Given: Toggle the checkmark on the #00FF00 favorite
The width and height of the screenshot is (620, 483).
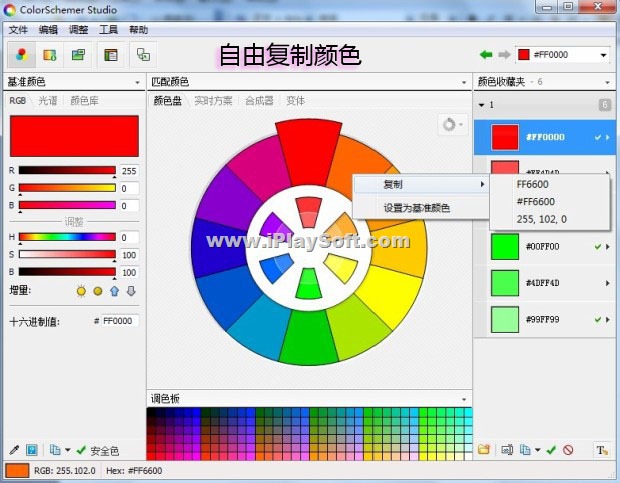Looking at the screenshot, I should (x=597, y=247).
